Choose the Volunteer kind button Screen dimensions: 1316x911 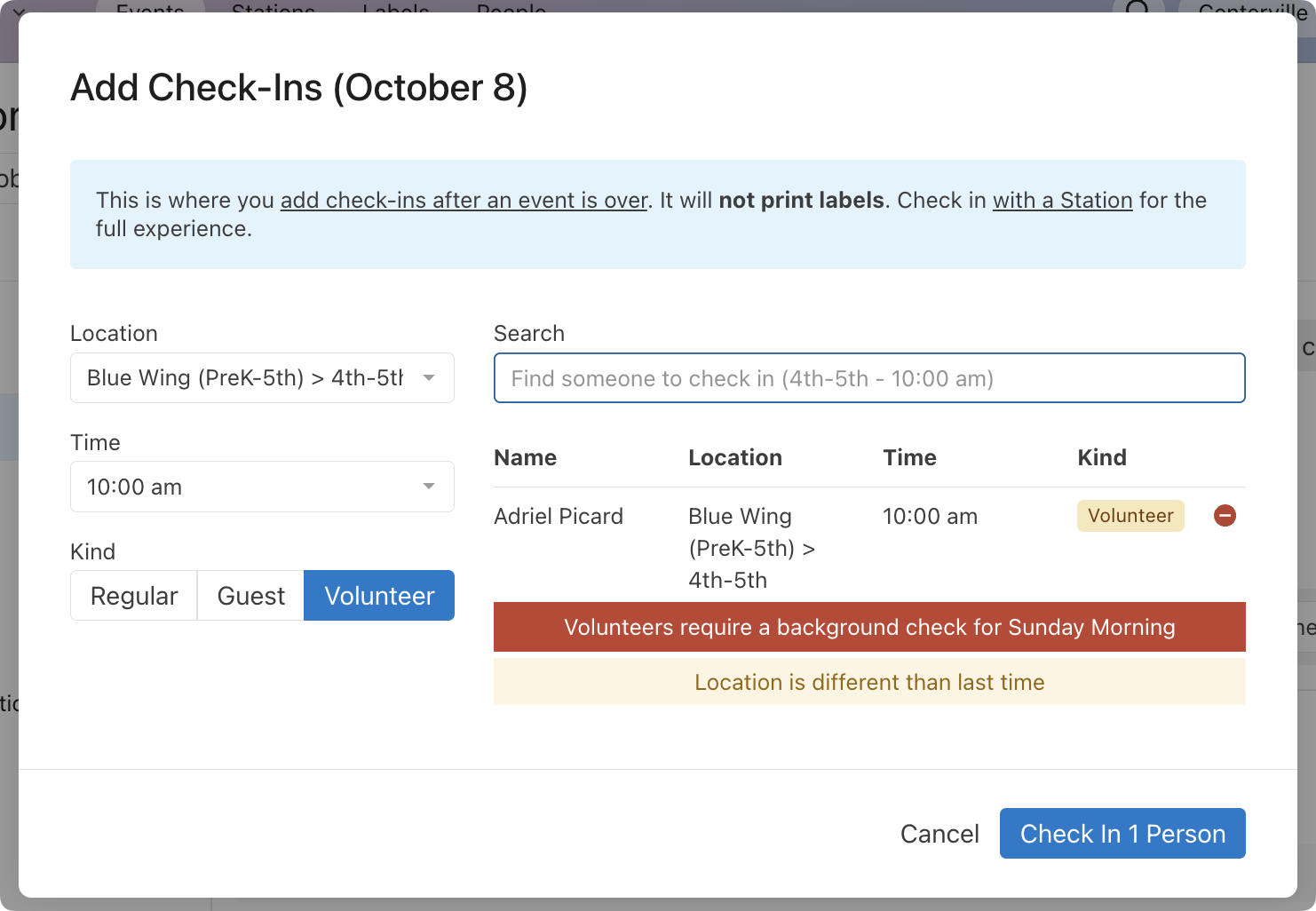pyautogui.click(x=379, y=596)
